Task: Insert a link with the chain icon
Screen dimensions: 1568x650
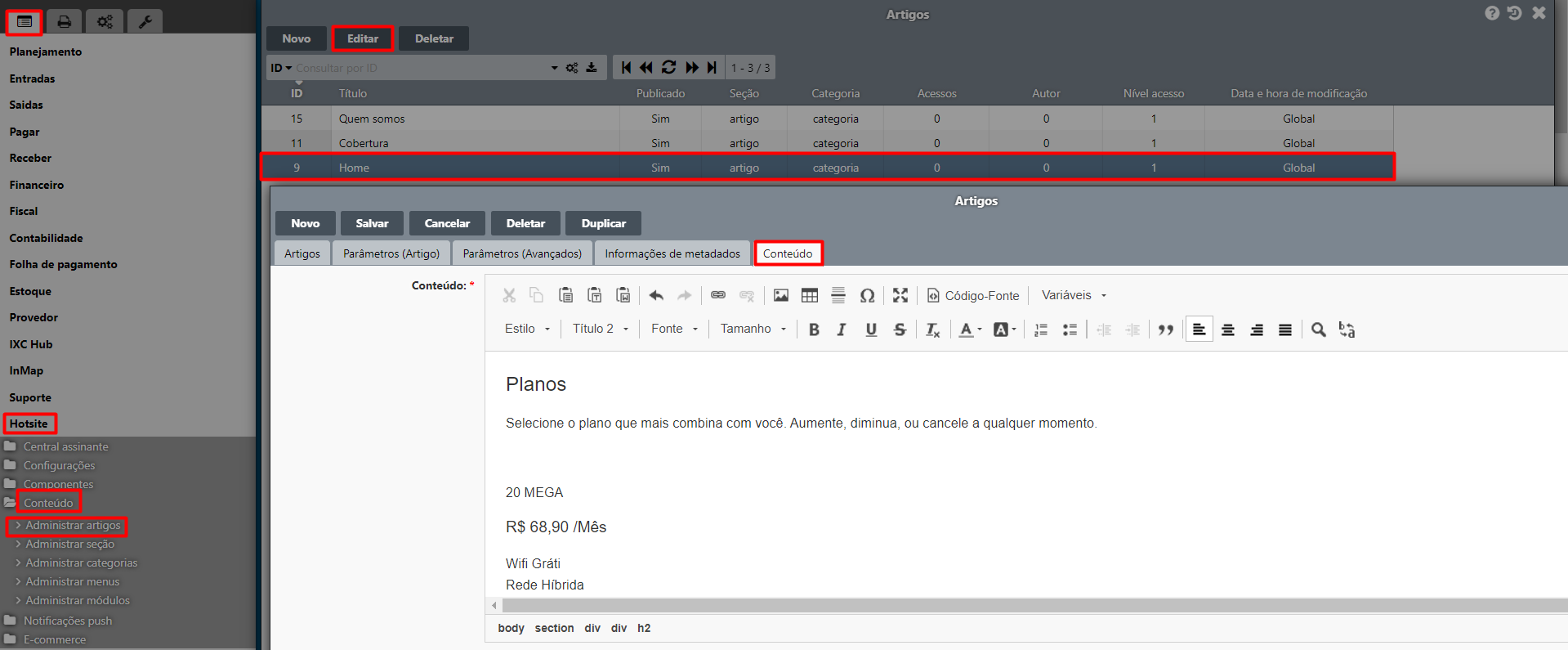Action: tap(718, 295)
